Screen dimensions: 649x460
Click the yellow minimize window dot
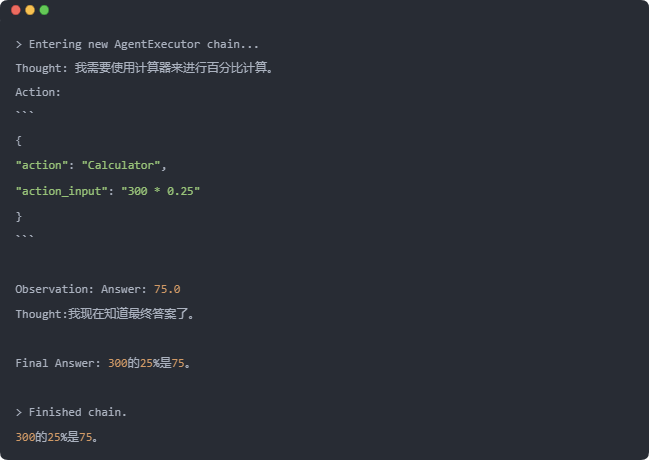coord(30,10)
